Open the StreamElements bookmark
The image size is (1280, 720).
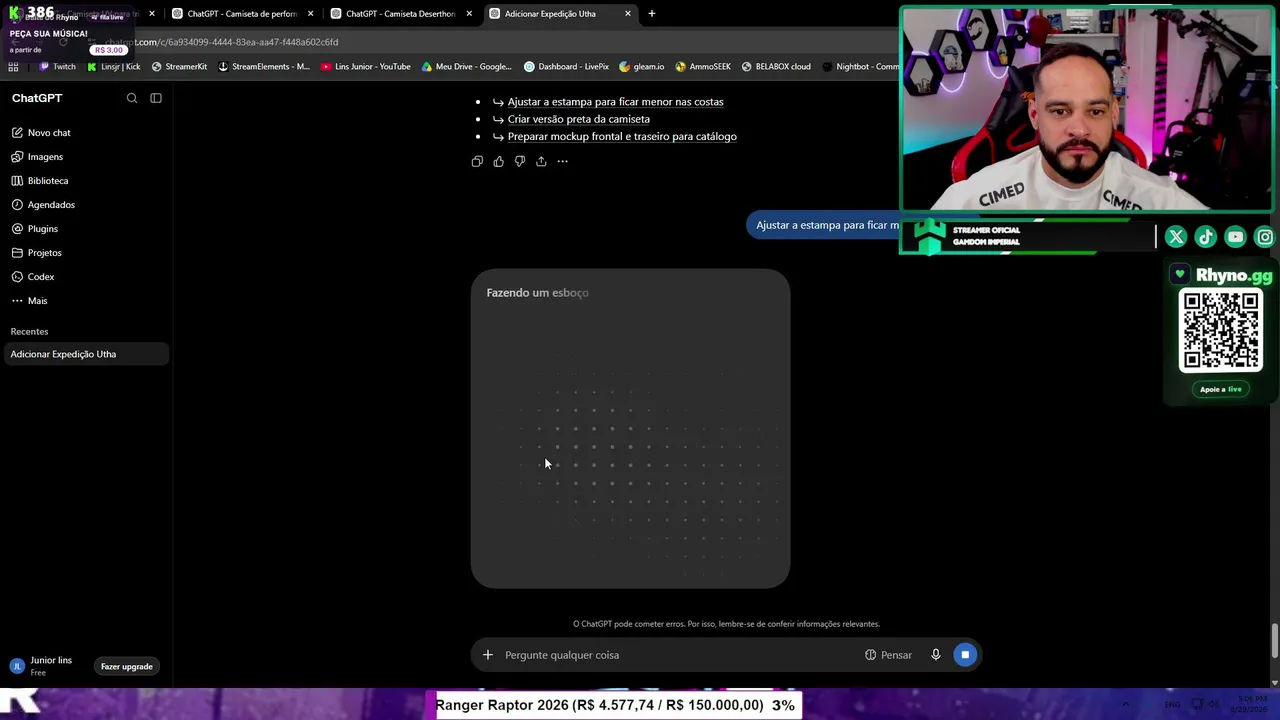tap(264, 67)
